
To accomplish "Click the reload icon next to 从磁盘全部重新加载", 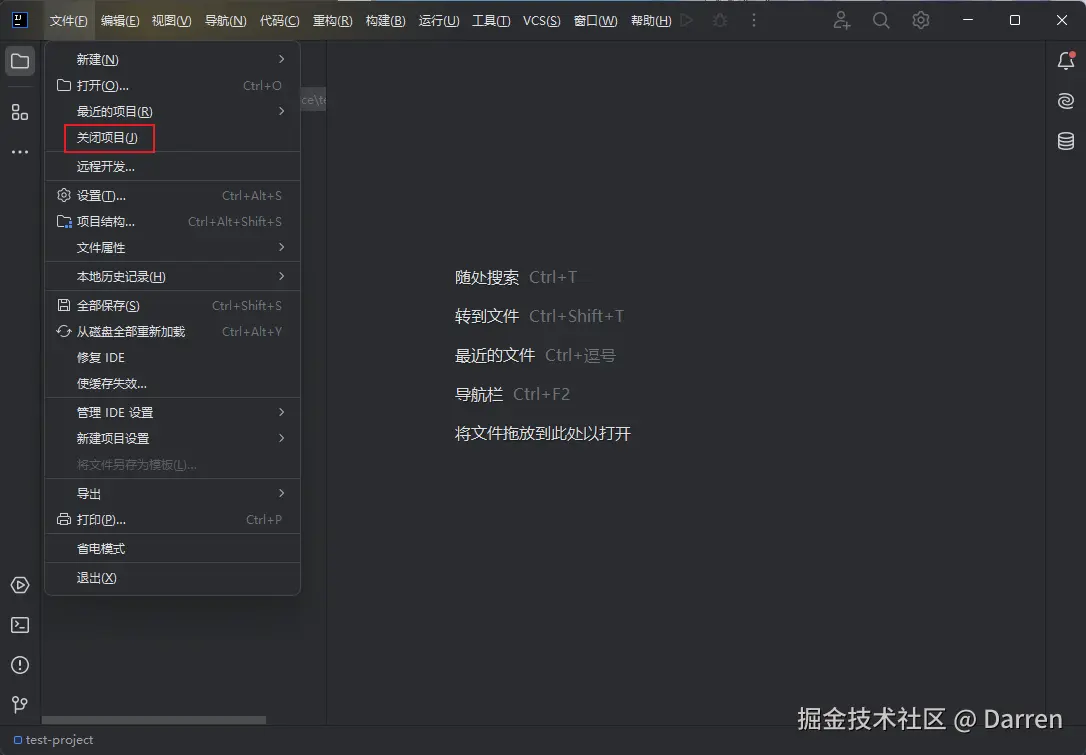I will point(64,331).
